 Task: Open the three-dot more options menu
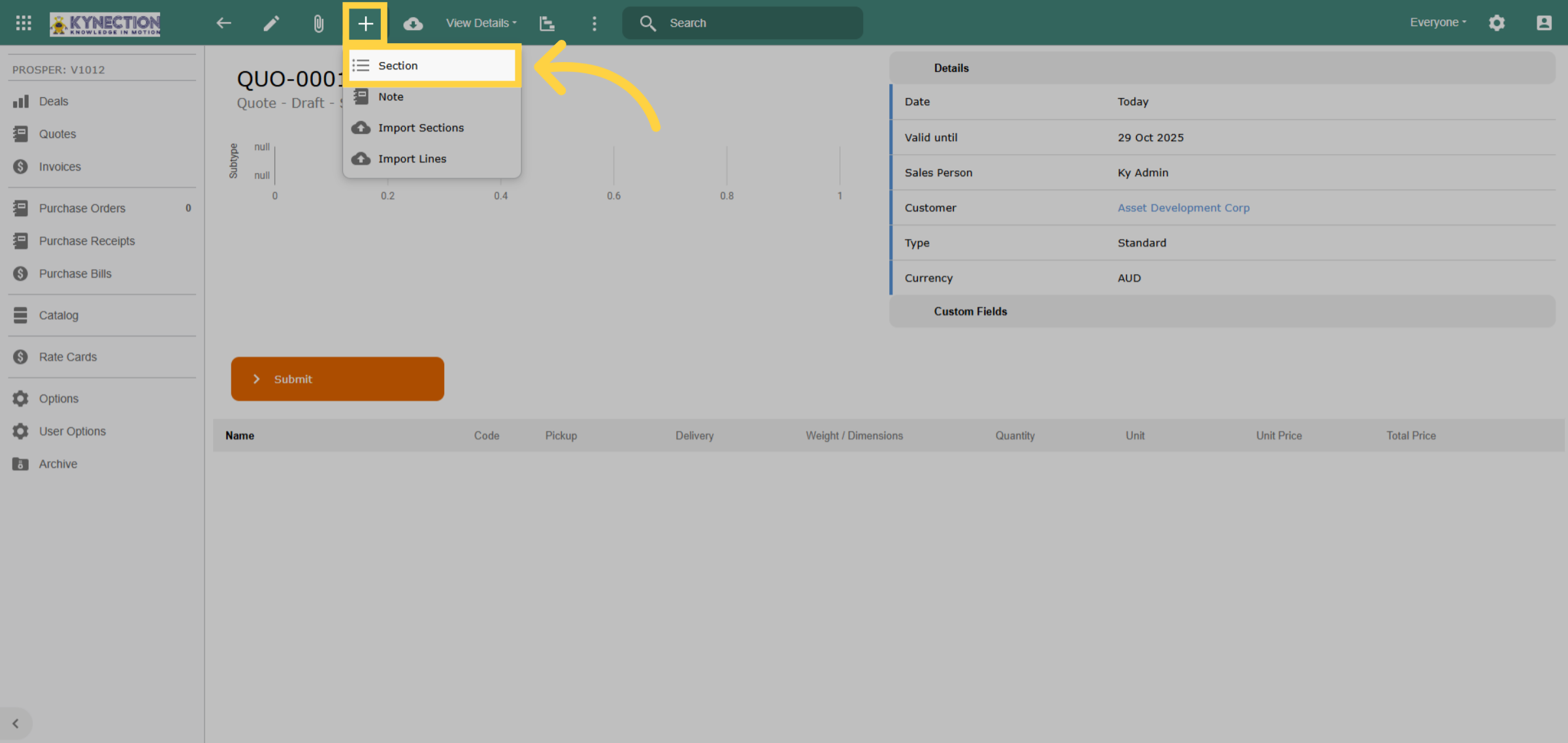594,24
